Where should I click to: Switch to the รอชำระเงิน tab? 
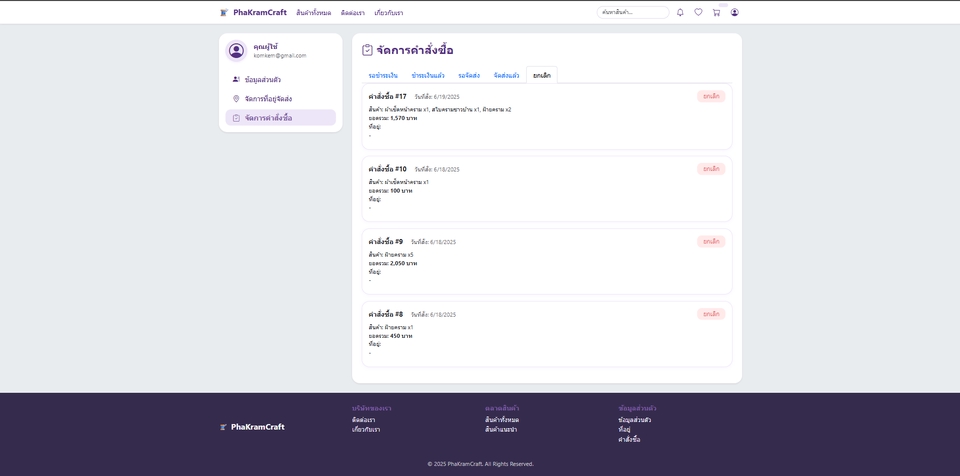click(383, 75)
